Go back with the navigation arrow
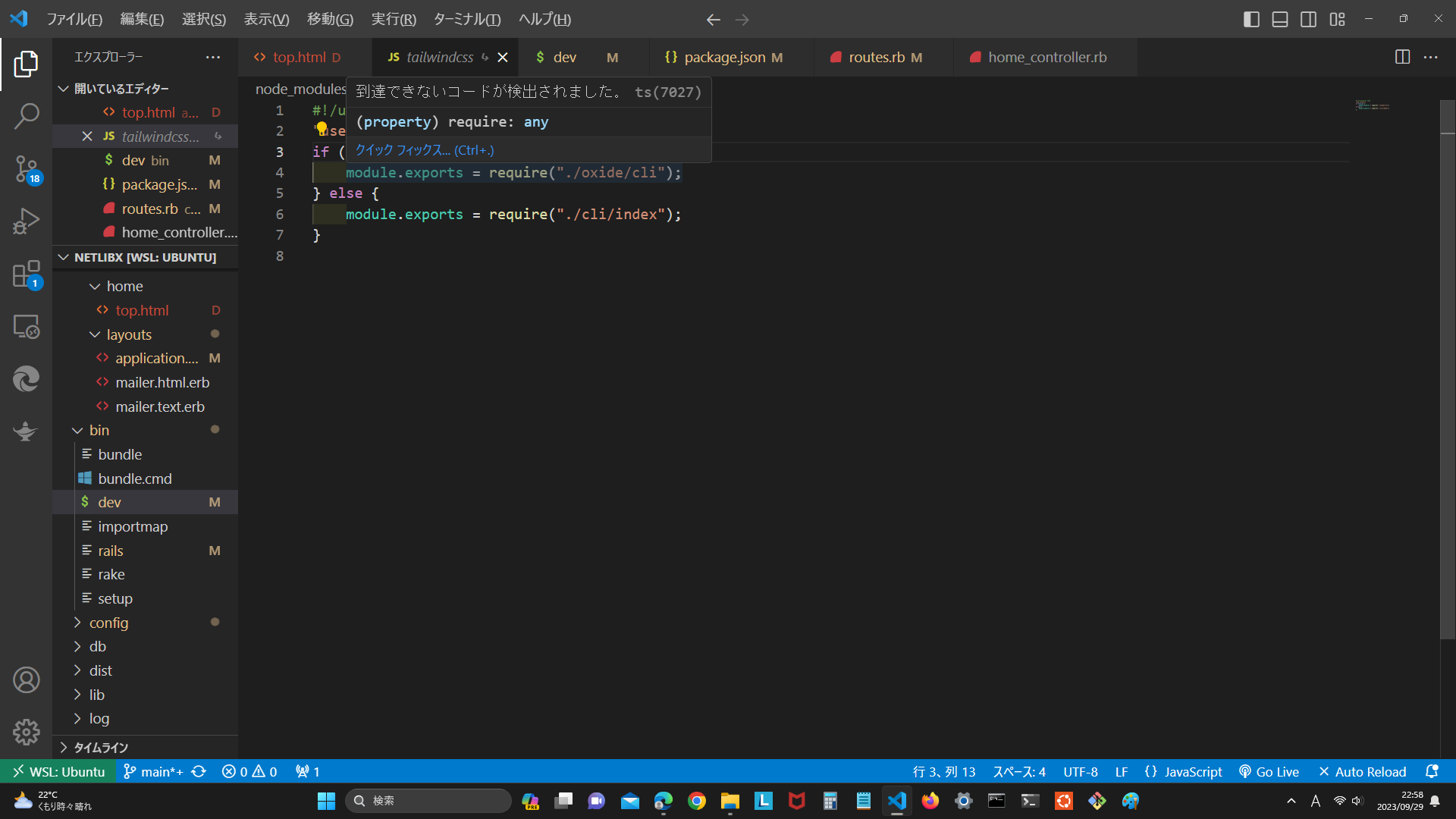 click(713, 20)
